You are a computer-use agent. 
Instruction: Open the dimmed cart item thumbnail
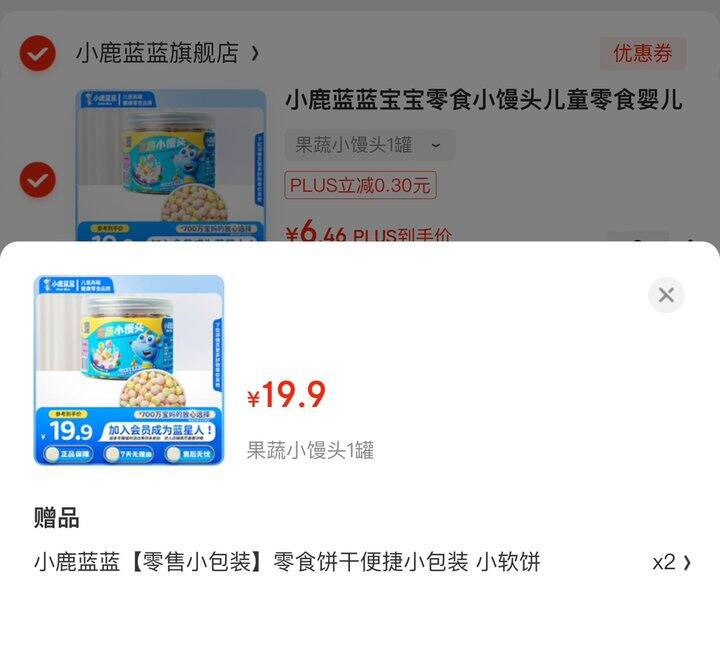click(170, 165)
